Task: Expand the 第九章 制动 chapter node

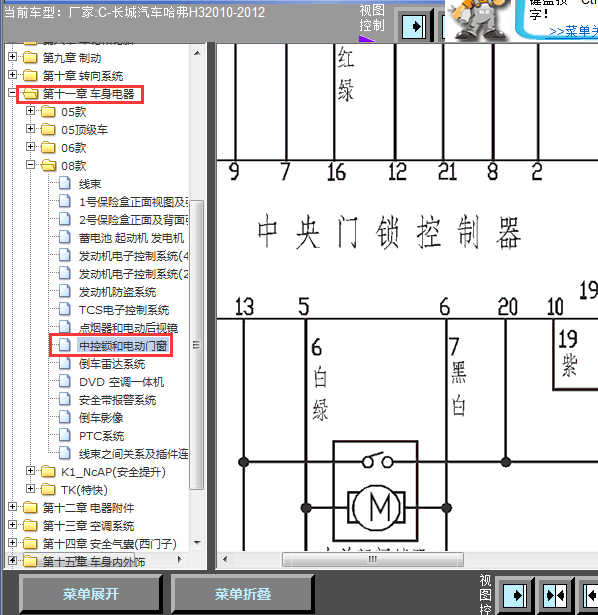Action: 13,56
